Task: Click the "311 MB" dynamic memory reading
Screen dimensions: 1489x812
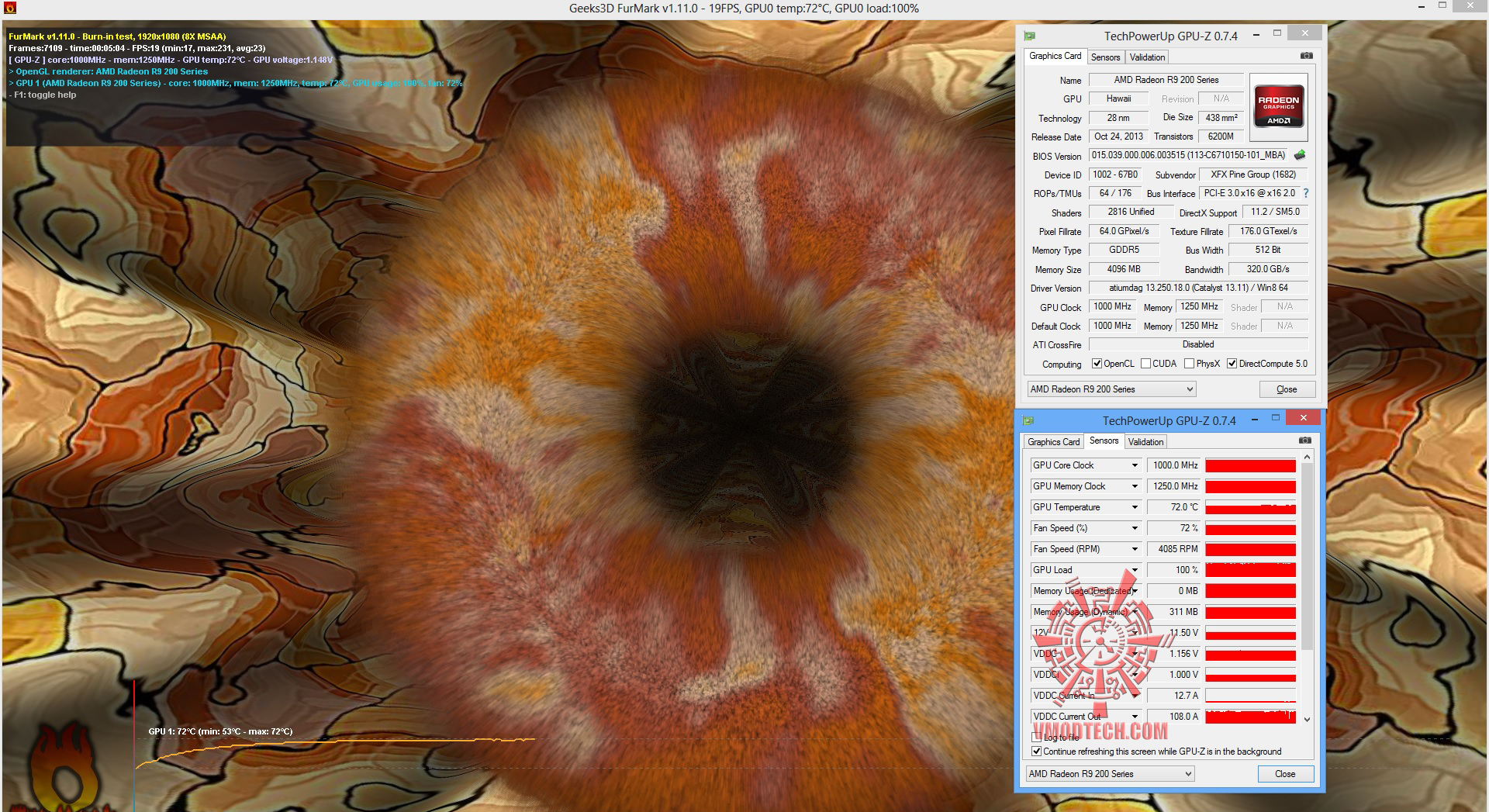Action: pos(1174,612)
